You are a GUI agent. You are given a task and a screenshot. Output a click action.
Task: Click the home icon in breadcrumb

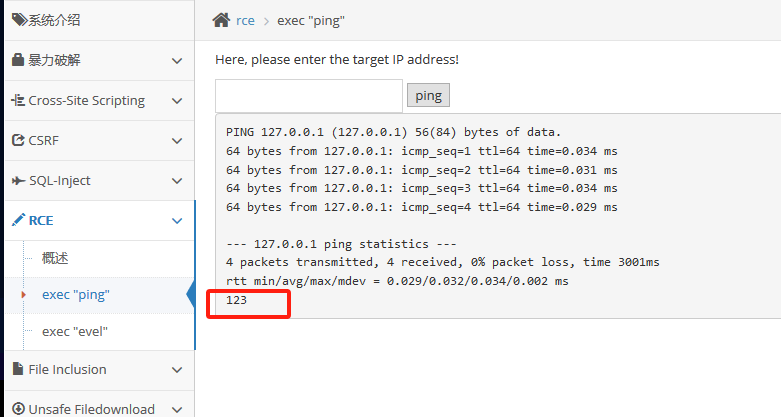tap(221, 20)
